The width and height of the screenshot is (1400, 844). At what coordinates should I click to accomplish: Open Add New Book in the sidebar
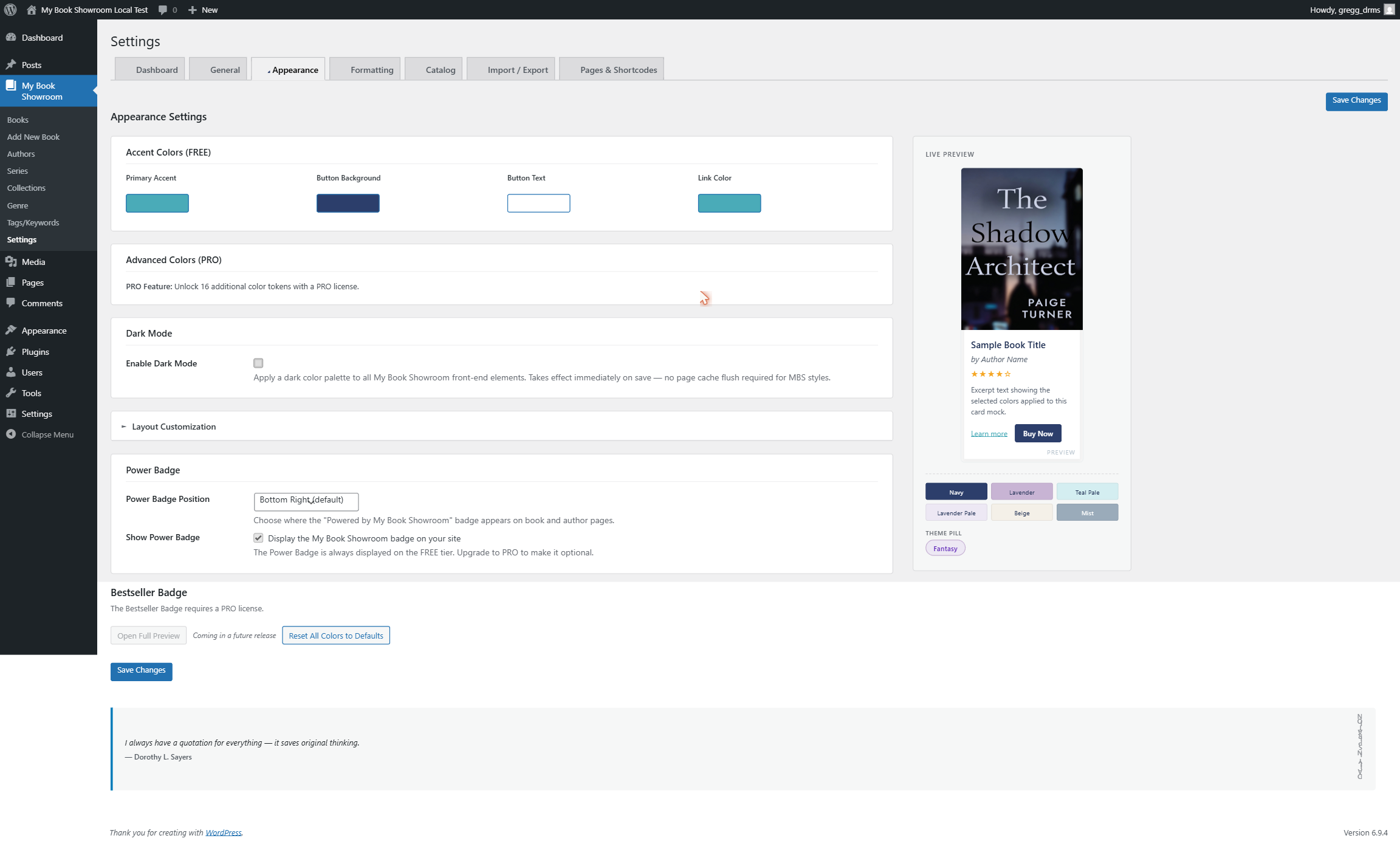coord(33,137)
